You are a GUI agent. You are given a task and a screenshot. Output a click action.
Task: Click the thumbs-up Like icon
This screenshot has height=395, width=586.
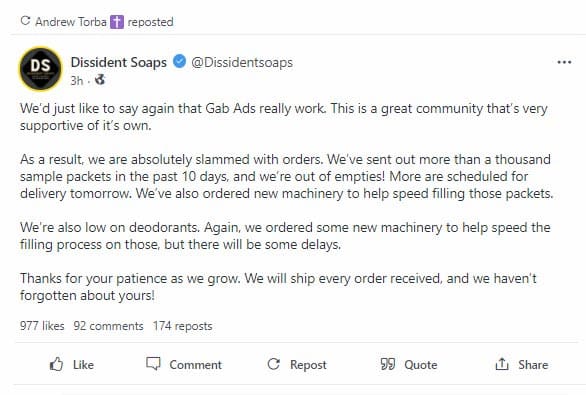coord(56,364)
